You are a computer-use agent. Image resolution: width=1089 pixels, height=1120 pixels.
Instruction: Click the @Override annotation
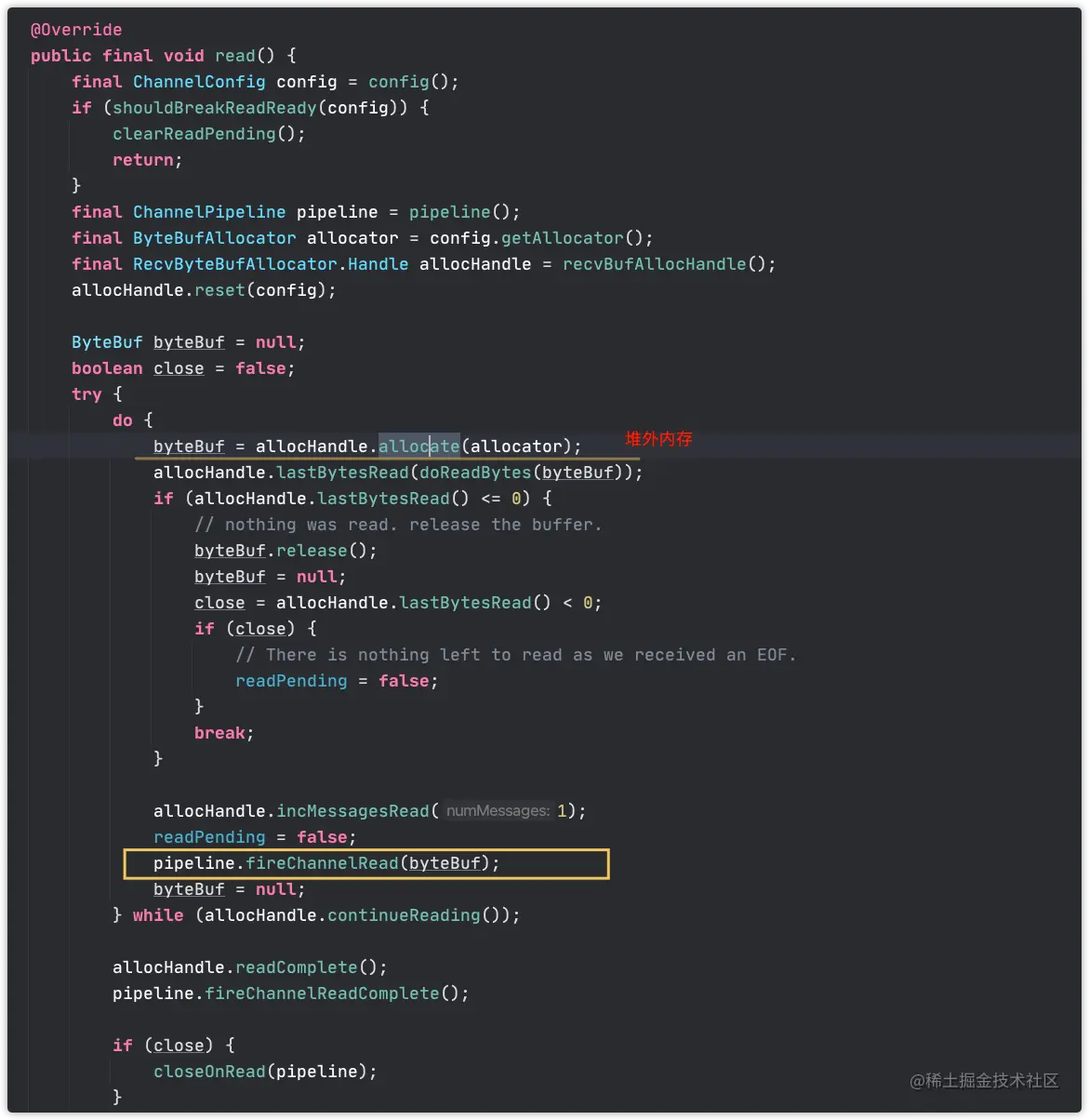[76, 30]
